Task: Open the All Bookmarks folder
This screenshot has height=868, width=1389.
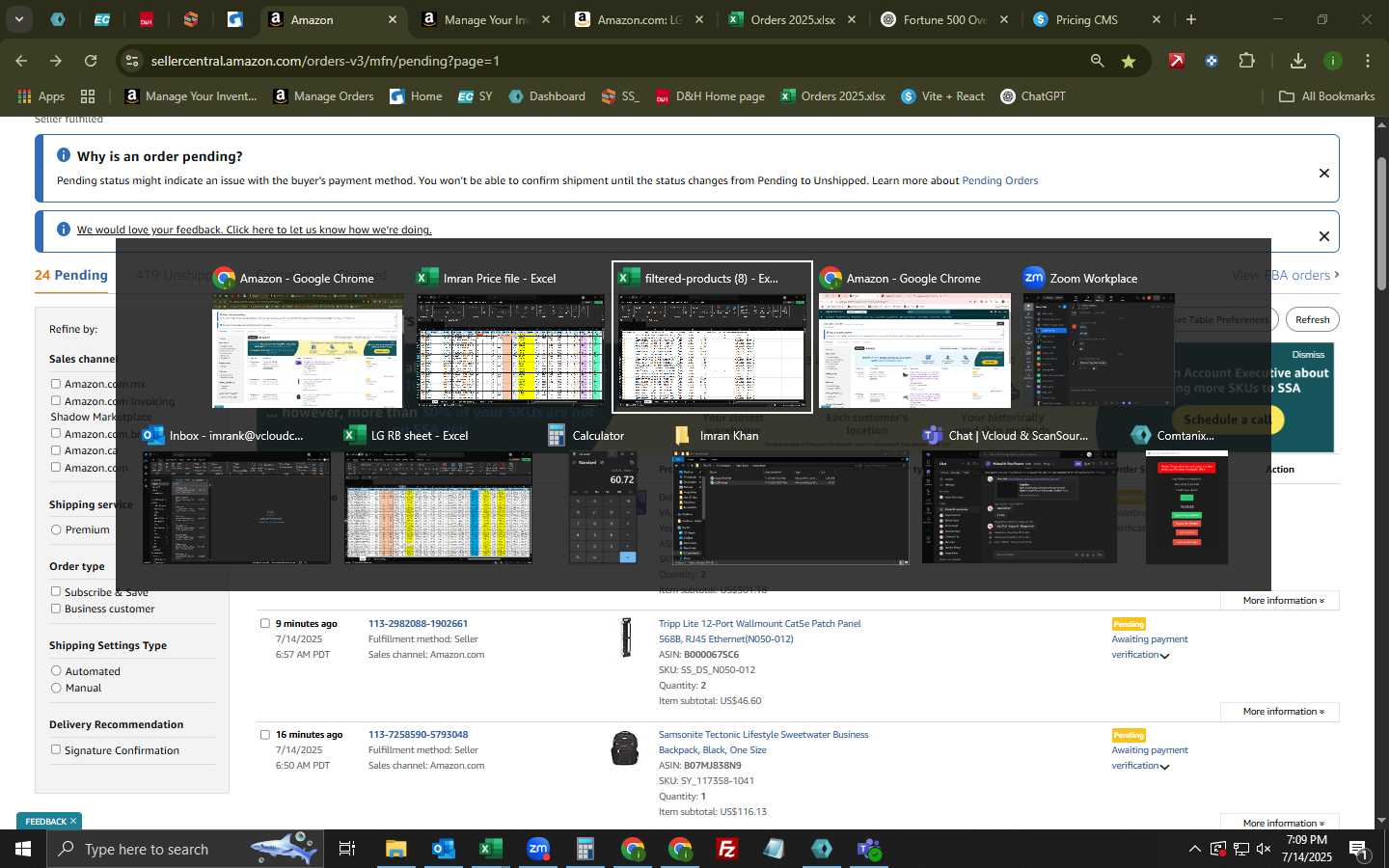Action: tap(1326, 96)
